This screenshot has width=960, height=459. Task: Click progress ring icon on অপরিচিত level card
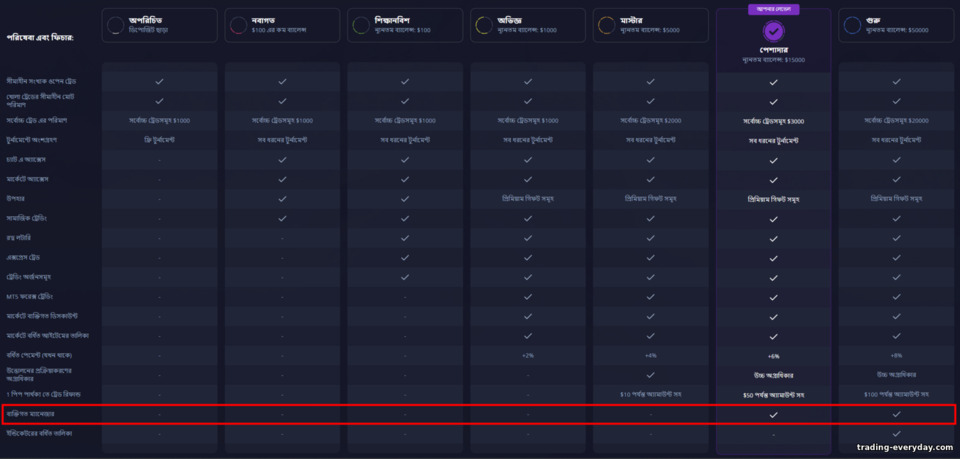[115, 25]
